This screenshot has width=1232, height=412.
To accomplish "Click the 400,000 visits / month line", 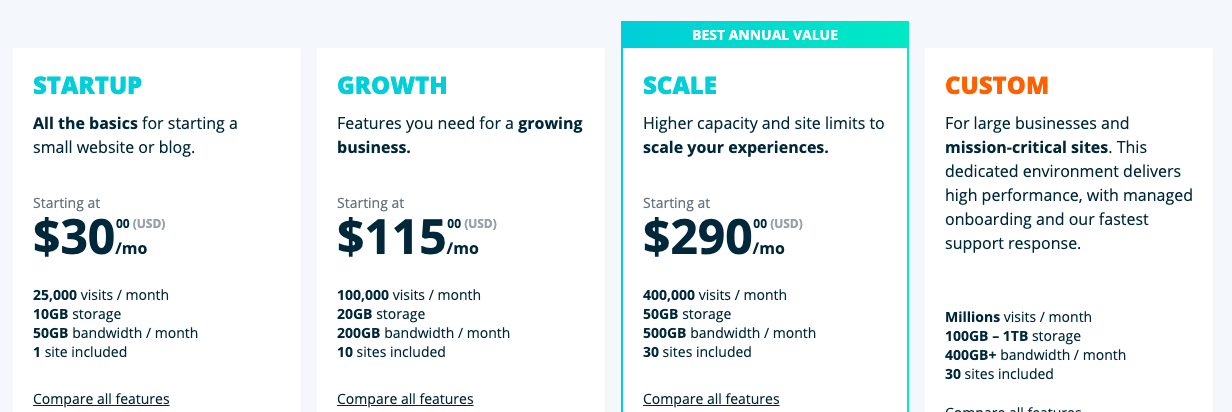I will click(715, 295).
